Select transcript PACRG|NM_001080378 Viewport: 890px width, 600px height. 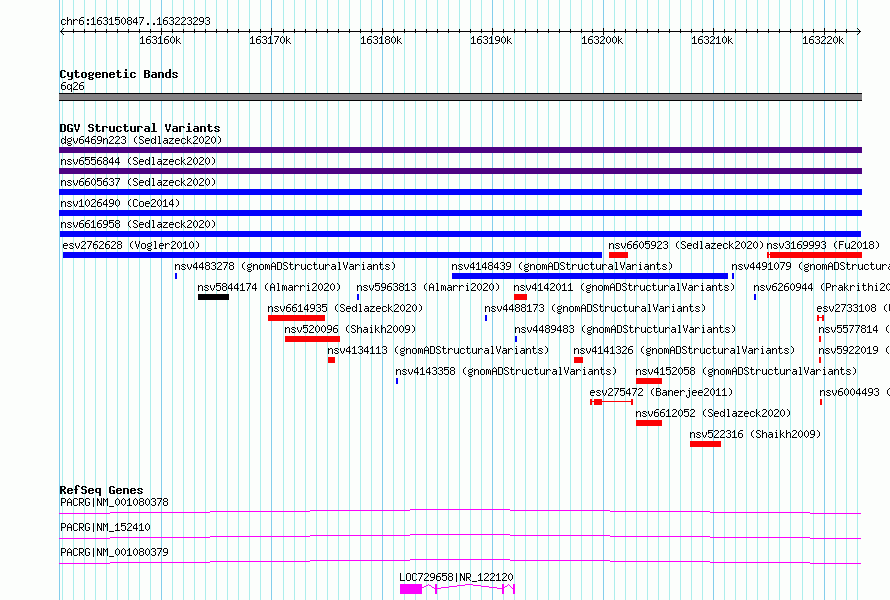[460, 512]
